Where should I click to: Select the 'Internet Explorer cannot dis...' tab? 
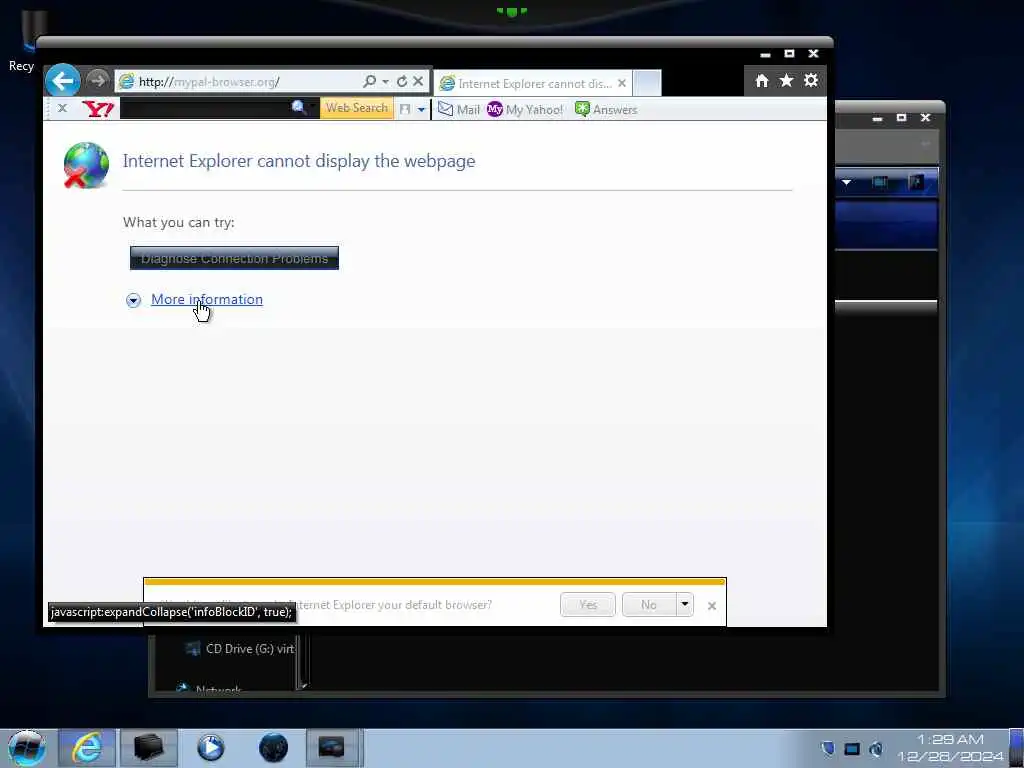(533, 83)
